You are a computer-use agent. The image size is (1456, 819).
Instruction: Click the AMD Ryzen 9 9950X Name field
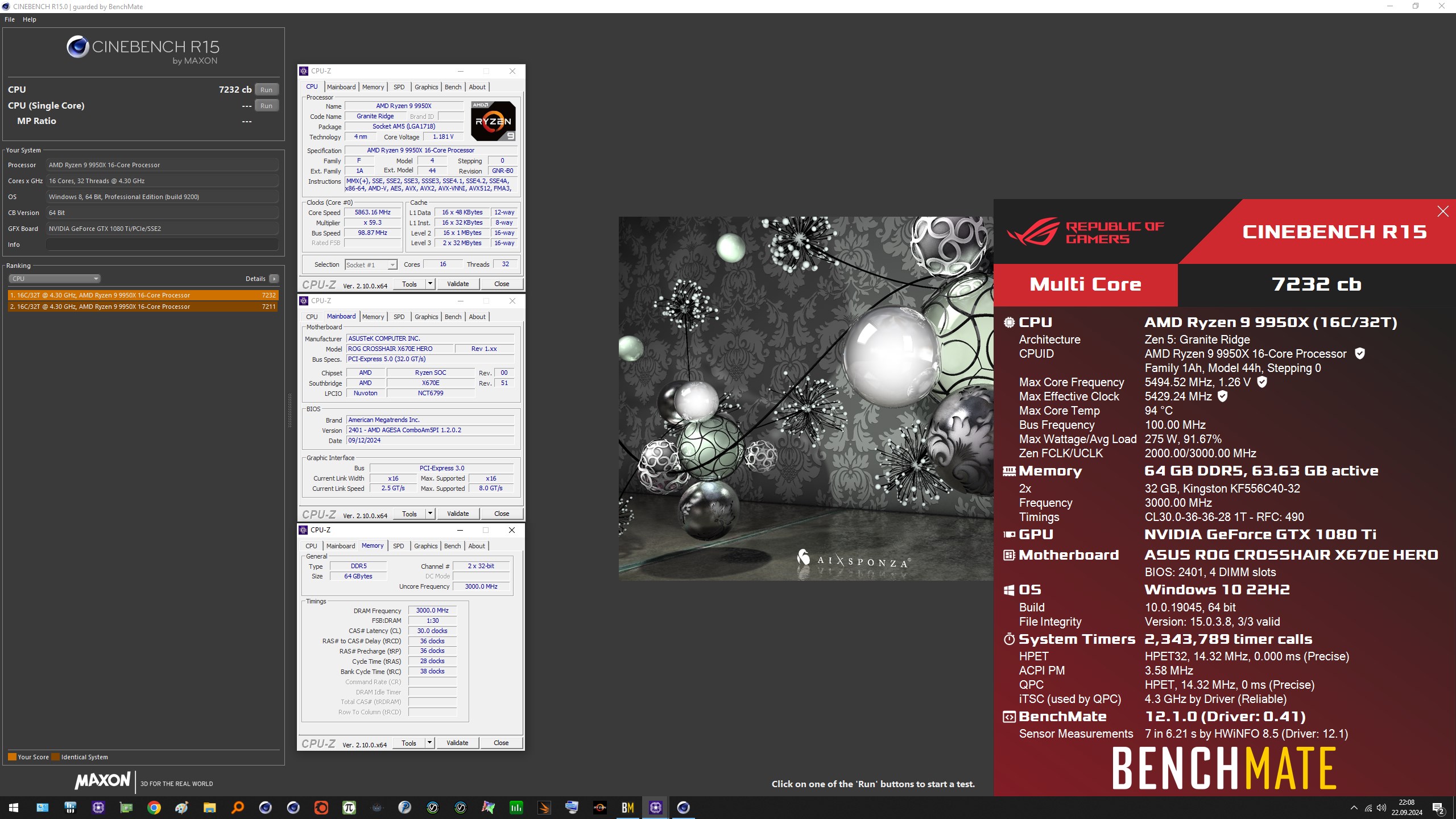(404, 106)
